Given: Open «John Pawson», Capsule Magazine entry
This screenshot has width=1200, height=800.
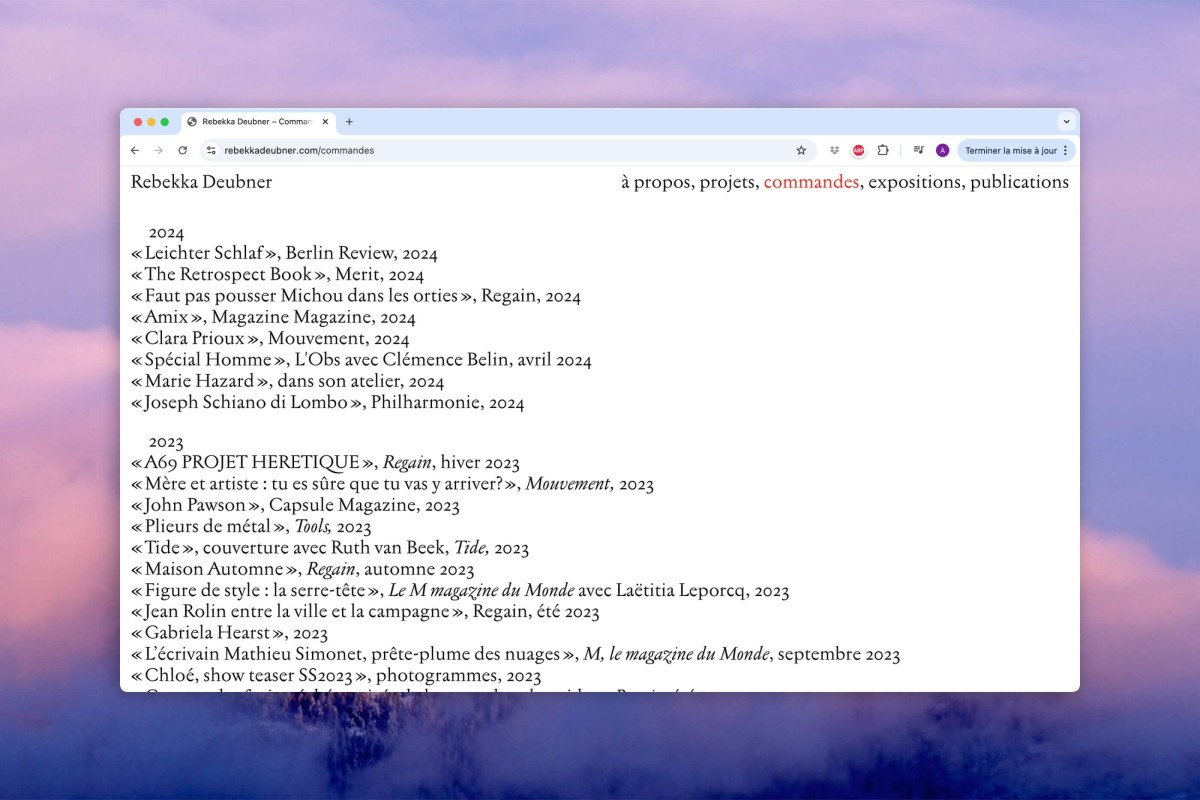Looking at the screenshot, I should pos(295,505).
